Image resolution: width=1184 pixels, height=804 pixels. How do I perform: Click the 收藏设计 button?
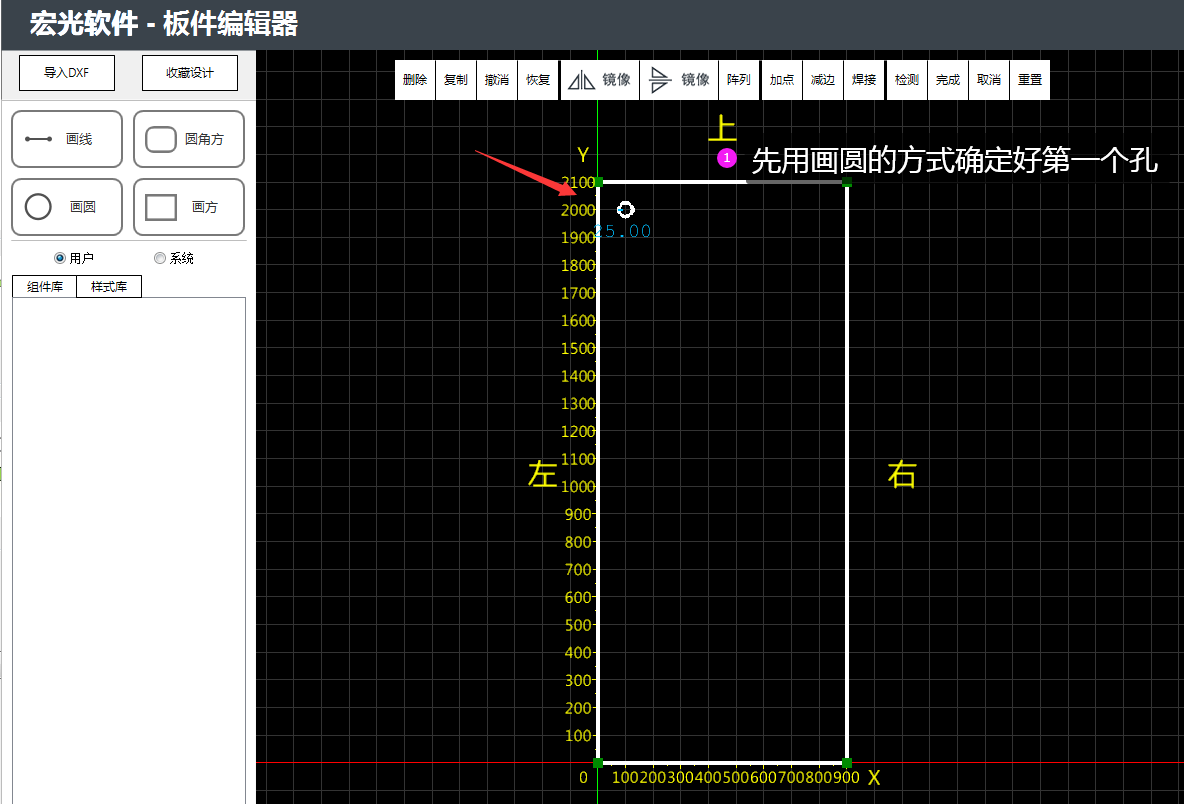190,72
